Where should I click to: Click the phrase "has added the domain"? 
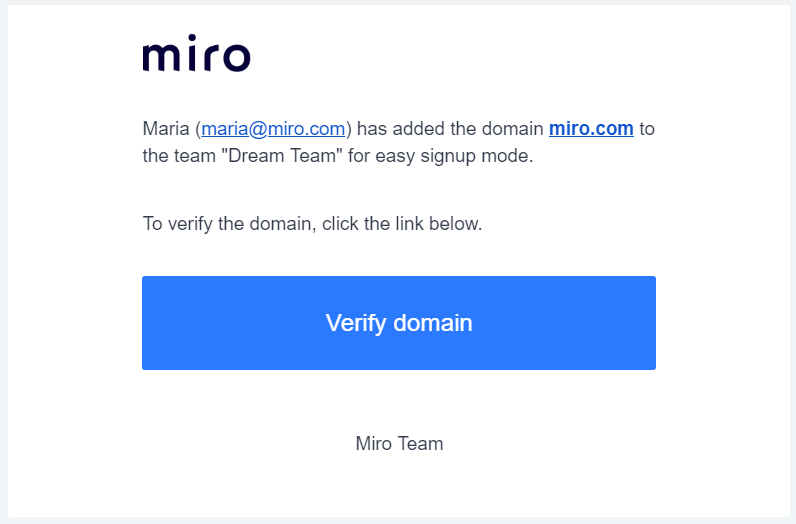[x=450, y=129]
